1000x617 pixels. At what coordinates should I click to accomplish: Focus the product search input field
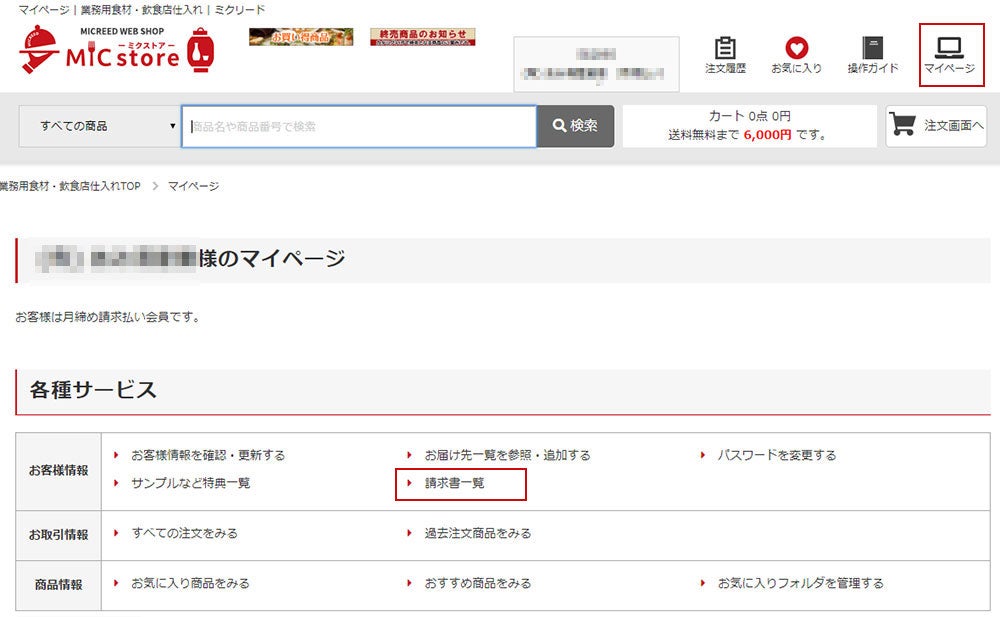[x=360, y=126]
